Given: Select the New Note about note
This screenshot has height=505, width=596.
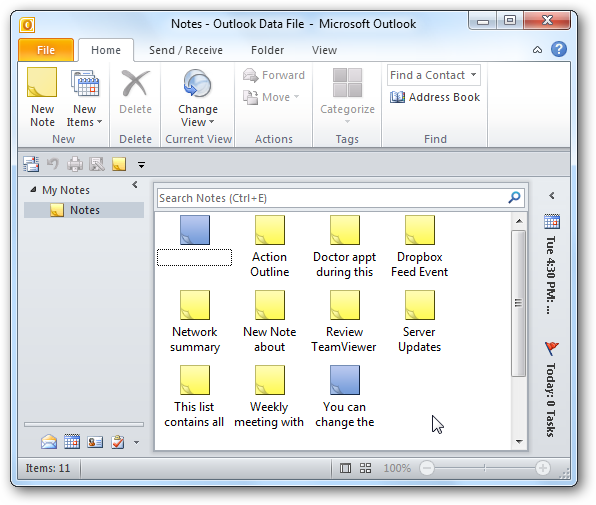Looking at the screenshot, I should pos(269,322).
